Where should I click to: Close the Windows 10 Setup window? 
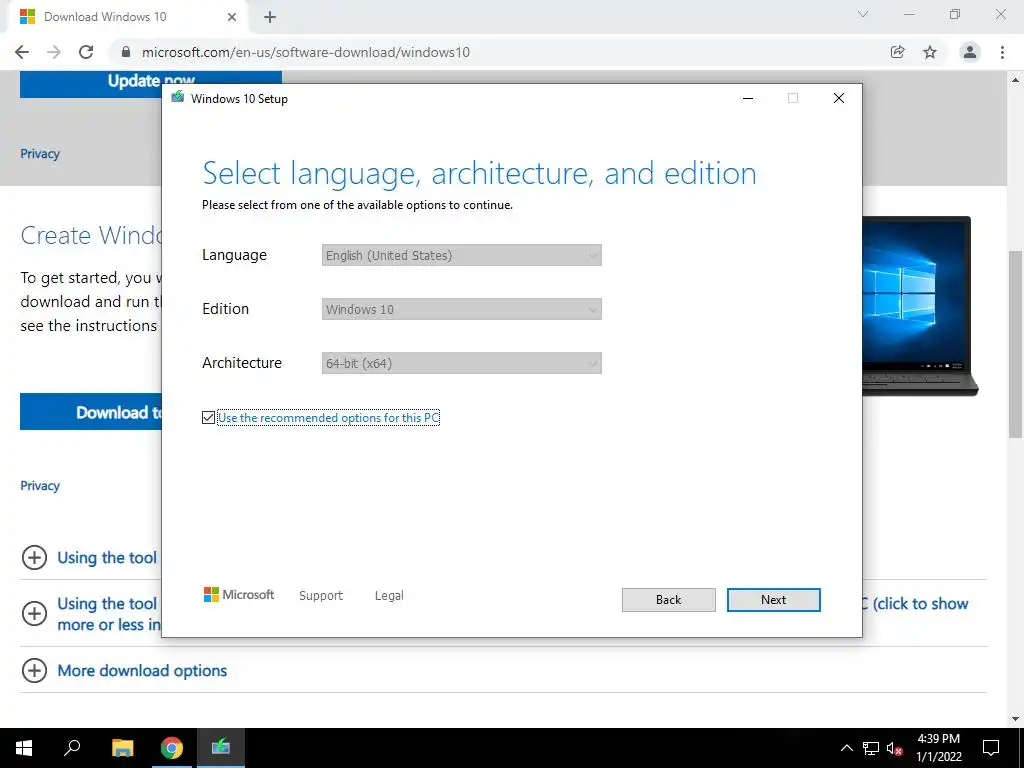coord(839,98)
